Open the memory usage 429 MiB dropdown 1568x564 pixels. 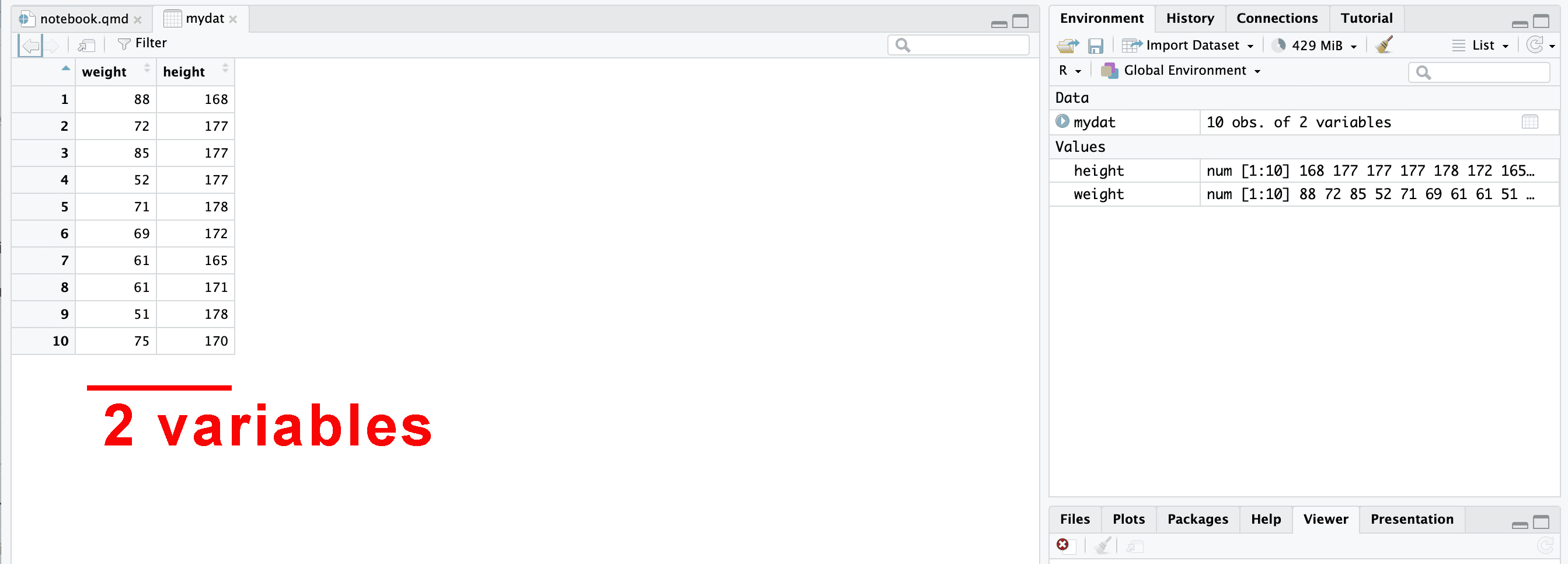[1315, 46]
